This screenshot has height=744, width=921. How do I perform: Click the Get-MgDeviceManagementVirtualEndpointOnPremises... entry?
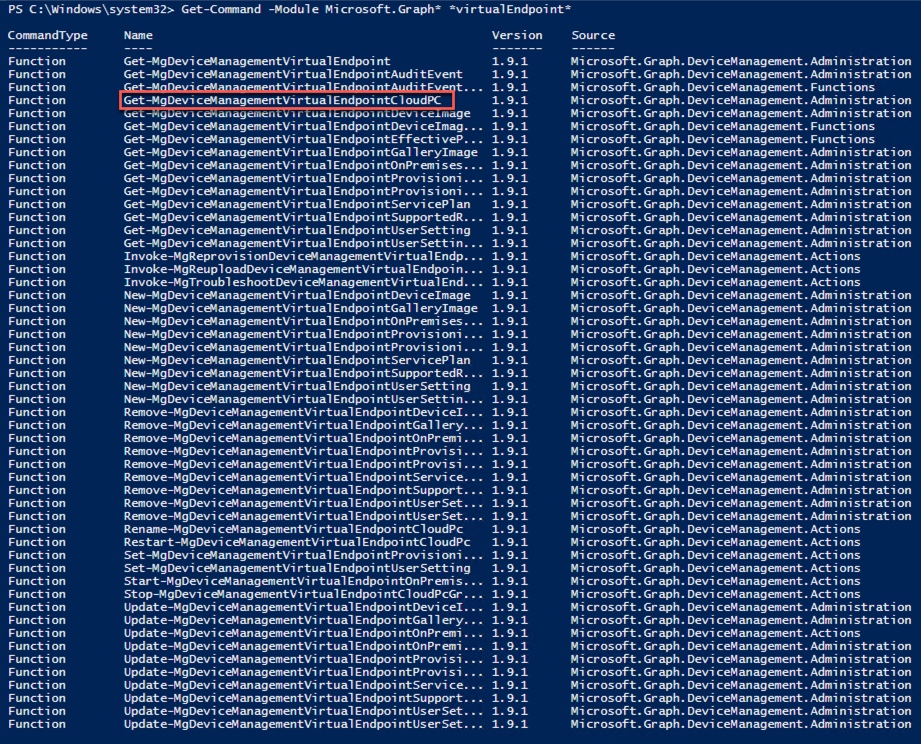click(303, 165)
